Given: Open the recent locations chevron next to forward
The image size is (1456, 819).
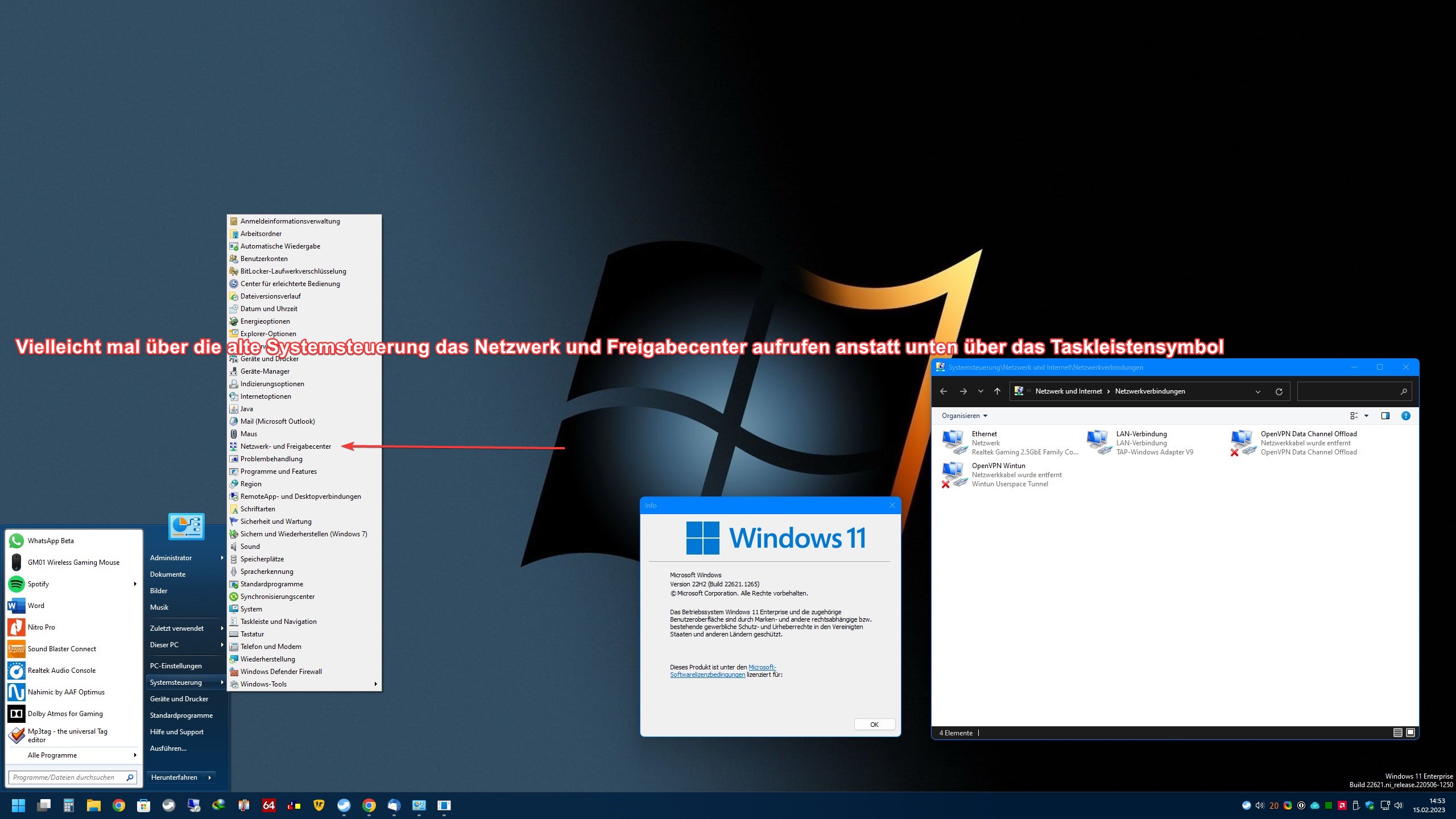Looking at the screenshot, I should pos(981,391).
